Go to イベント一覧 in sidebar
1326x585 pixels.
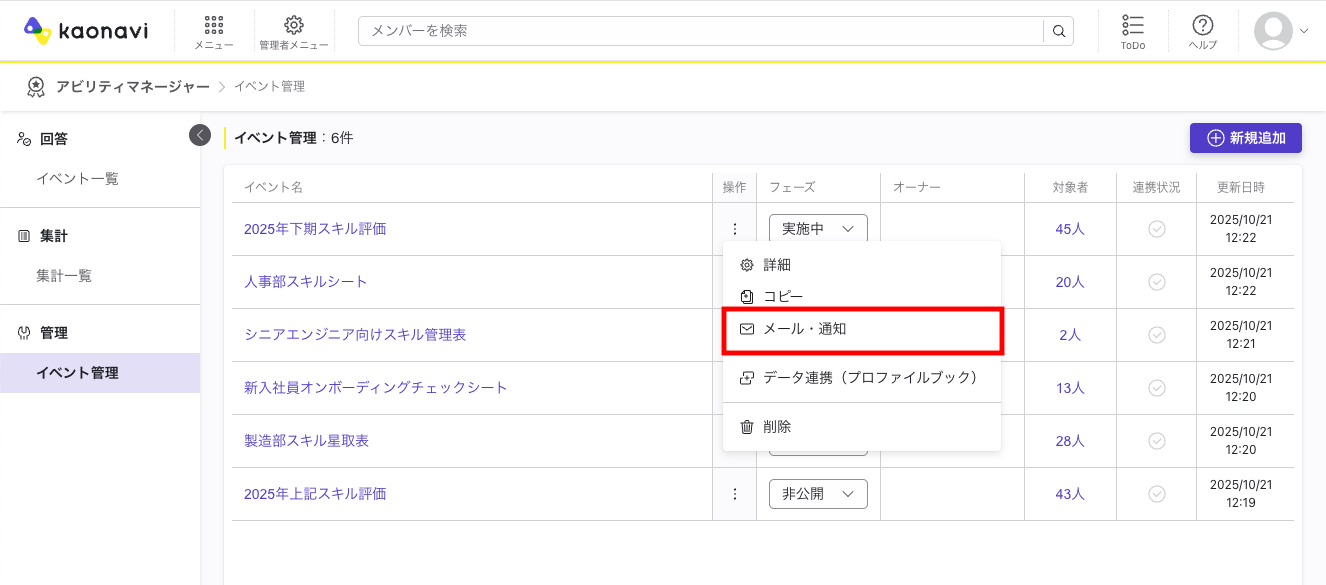pyautogui.click(x=78, y=179)
